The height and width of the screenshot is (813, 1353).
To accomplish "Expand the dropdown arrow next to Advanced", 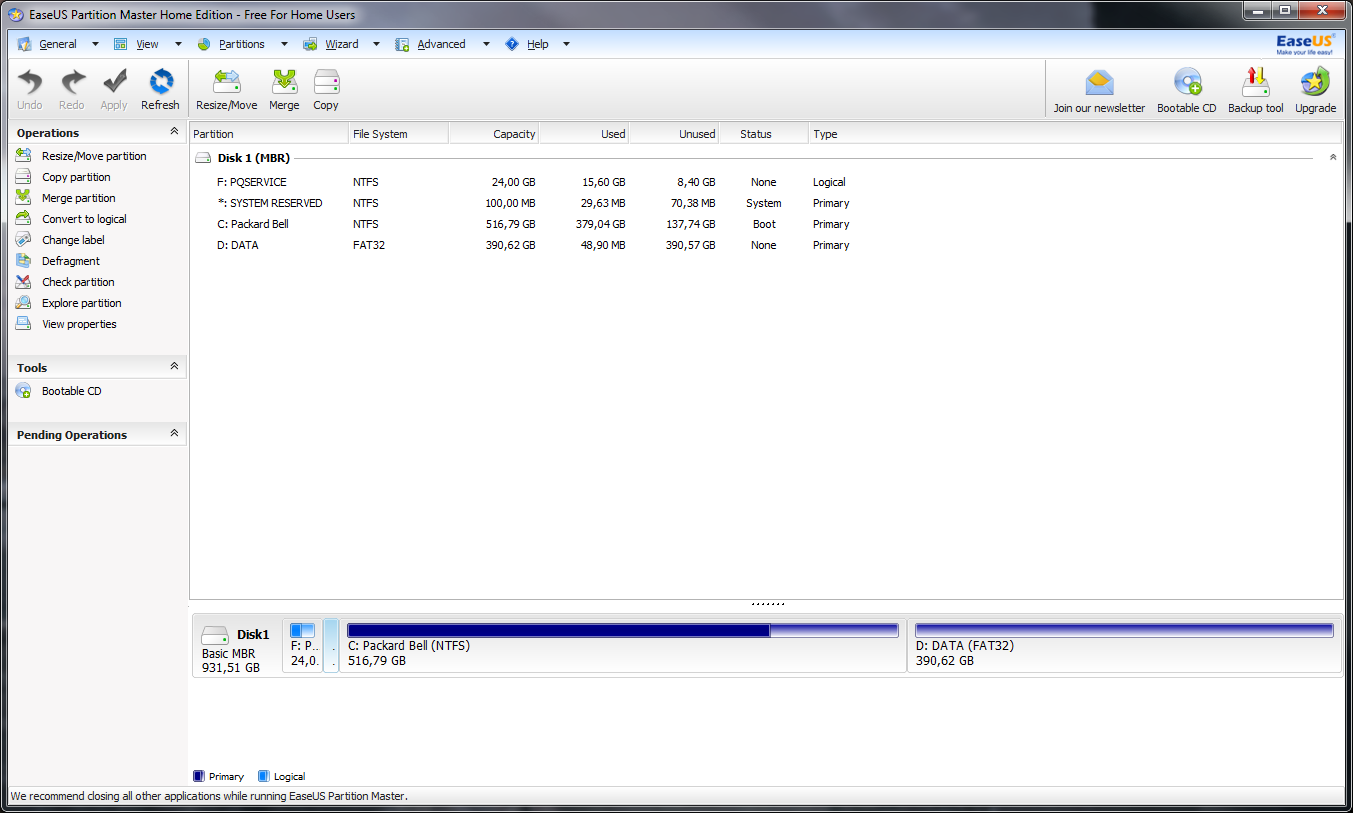I will point(486,44).
